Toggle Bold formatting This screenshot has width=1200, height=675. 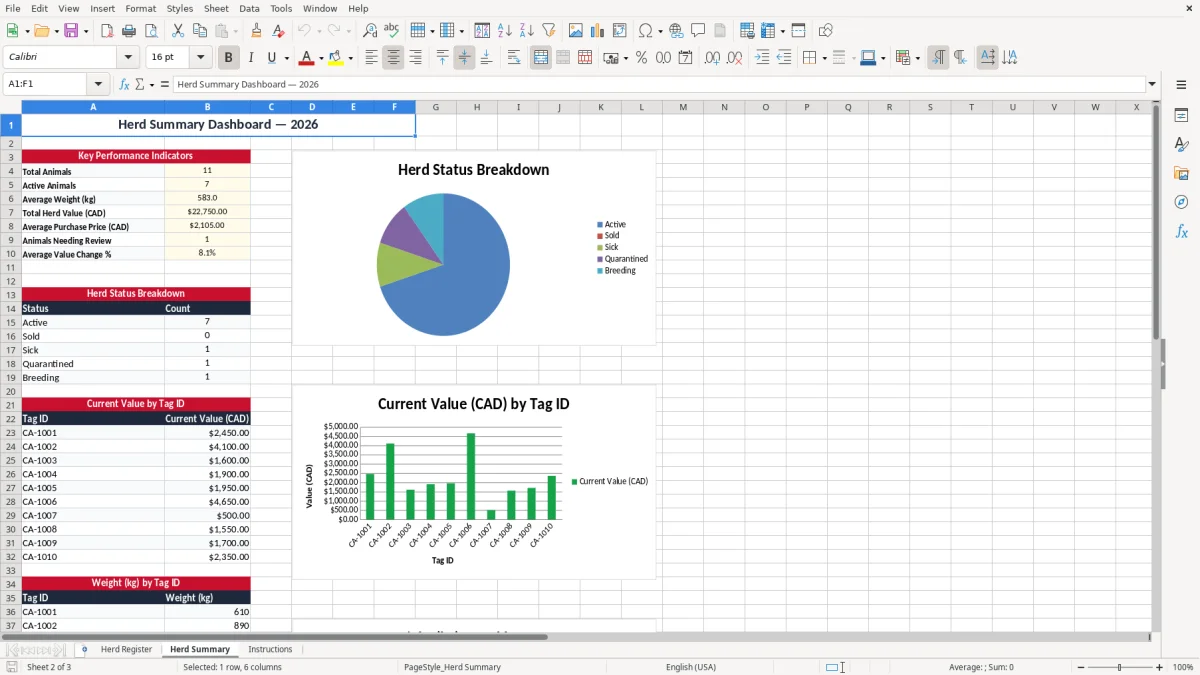228,58
